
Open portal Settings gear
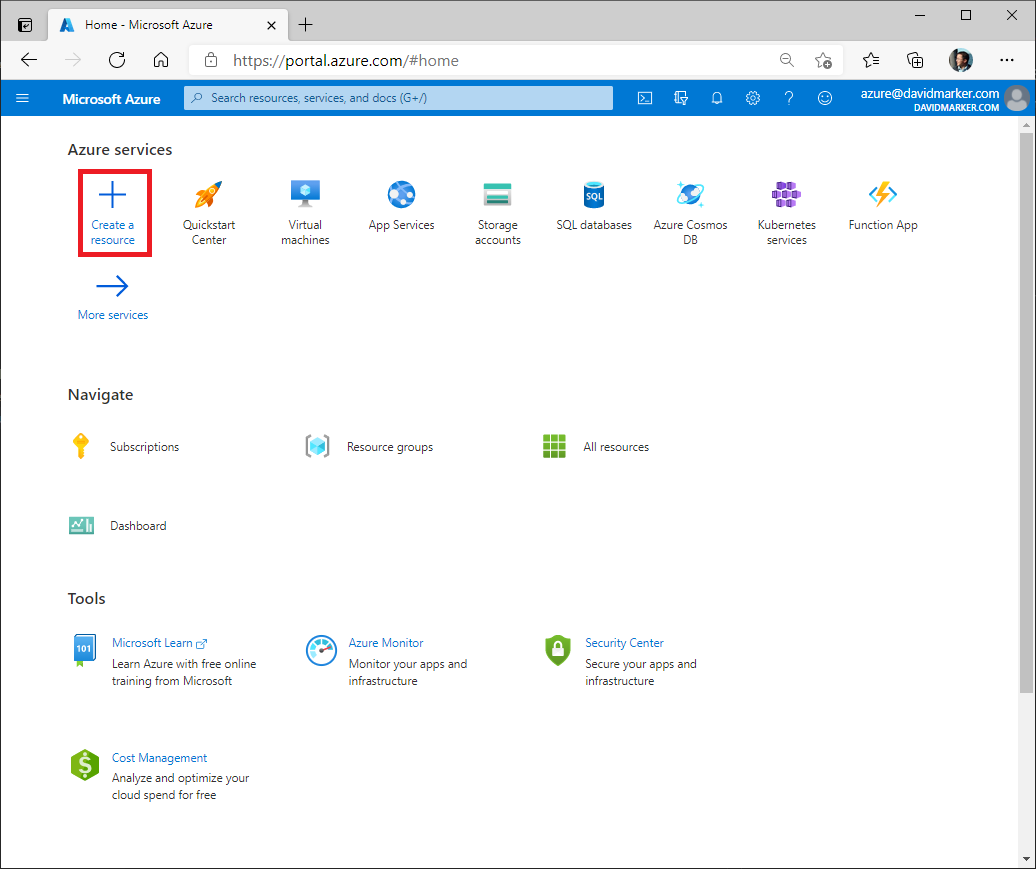tap(753, 98)
